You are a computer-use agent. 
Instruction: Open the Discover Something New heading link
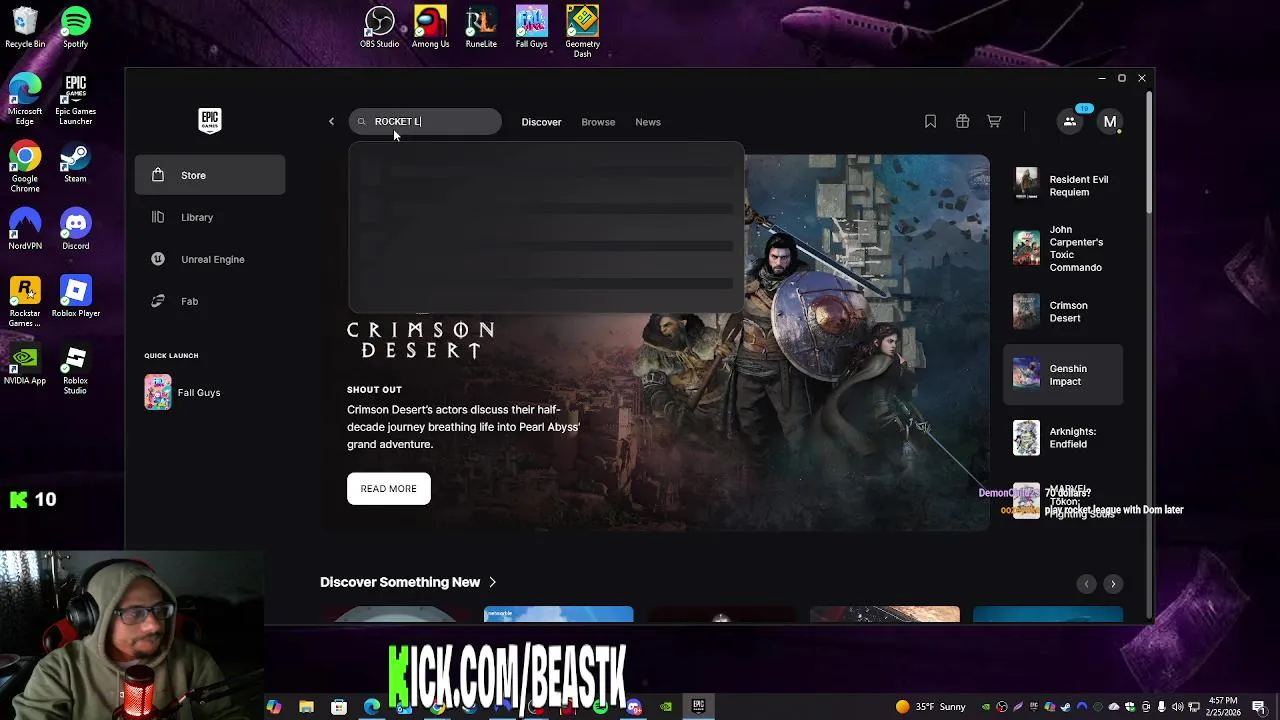pyautogui.click(x=400, y=582)
